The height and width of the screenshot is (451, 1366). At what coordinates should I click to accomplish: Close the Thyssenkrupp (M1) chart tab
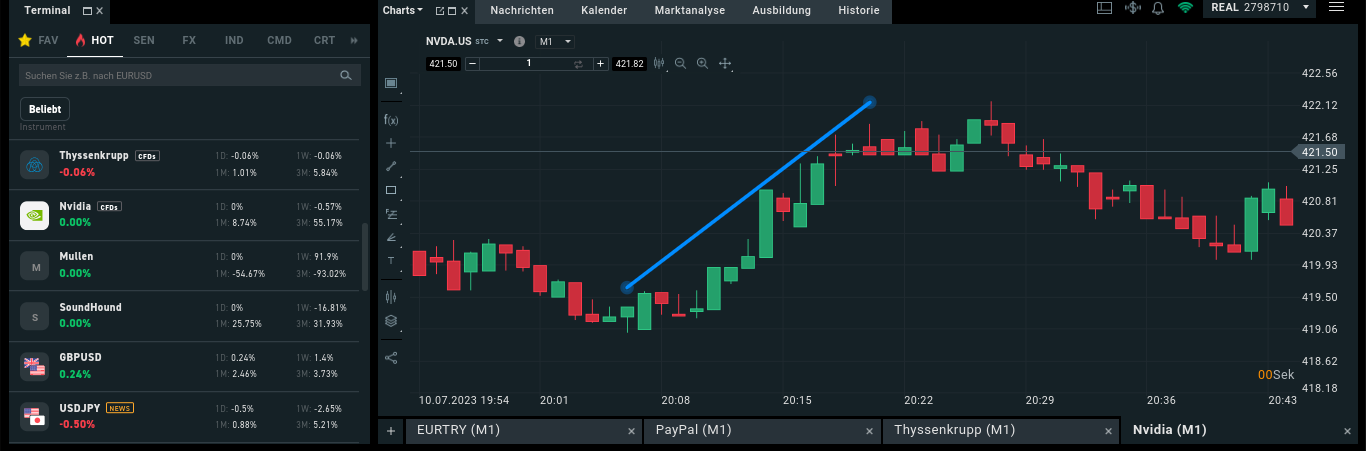(1109, 431)
